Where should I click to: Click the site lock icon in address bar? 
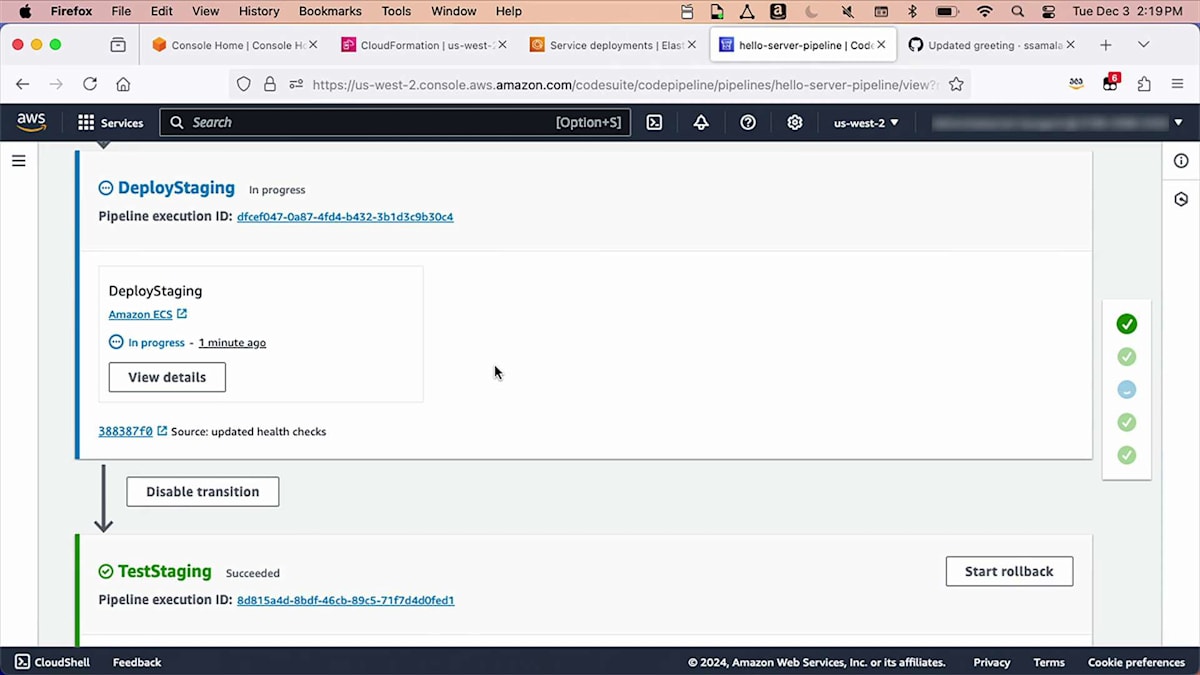tap(269, 84)
